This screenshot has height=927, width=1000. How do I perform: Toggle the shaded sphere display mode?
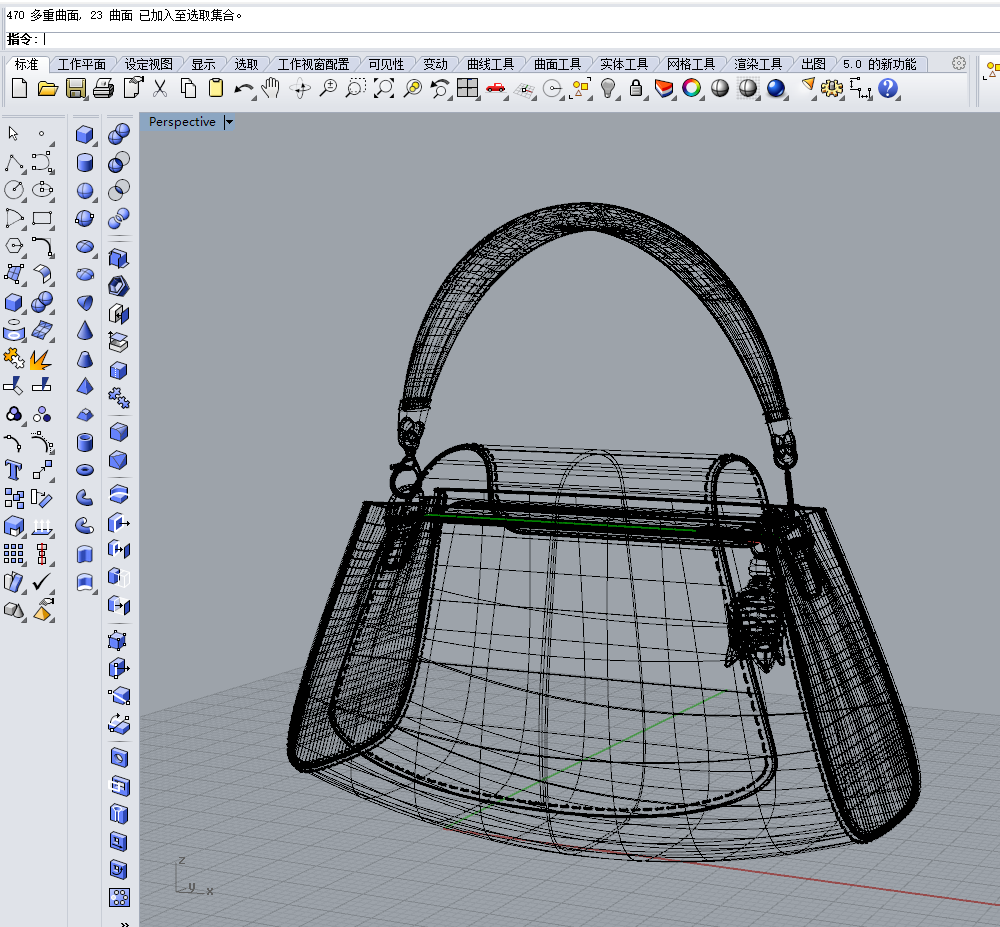click(720, 88)
